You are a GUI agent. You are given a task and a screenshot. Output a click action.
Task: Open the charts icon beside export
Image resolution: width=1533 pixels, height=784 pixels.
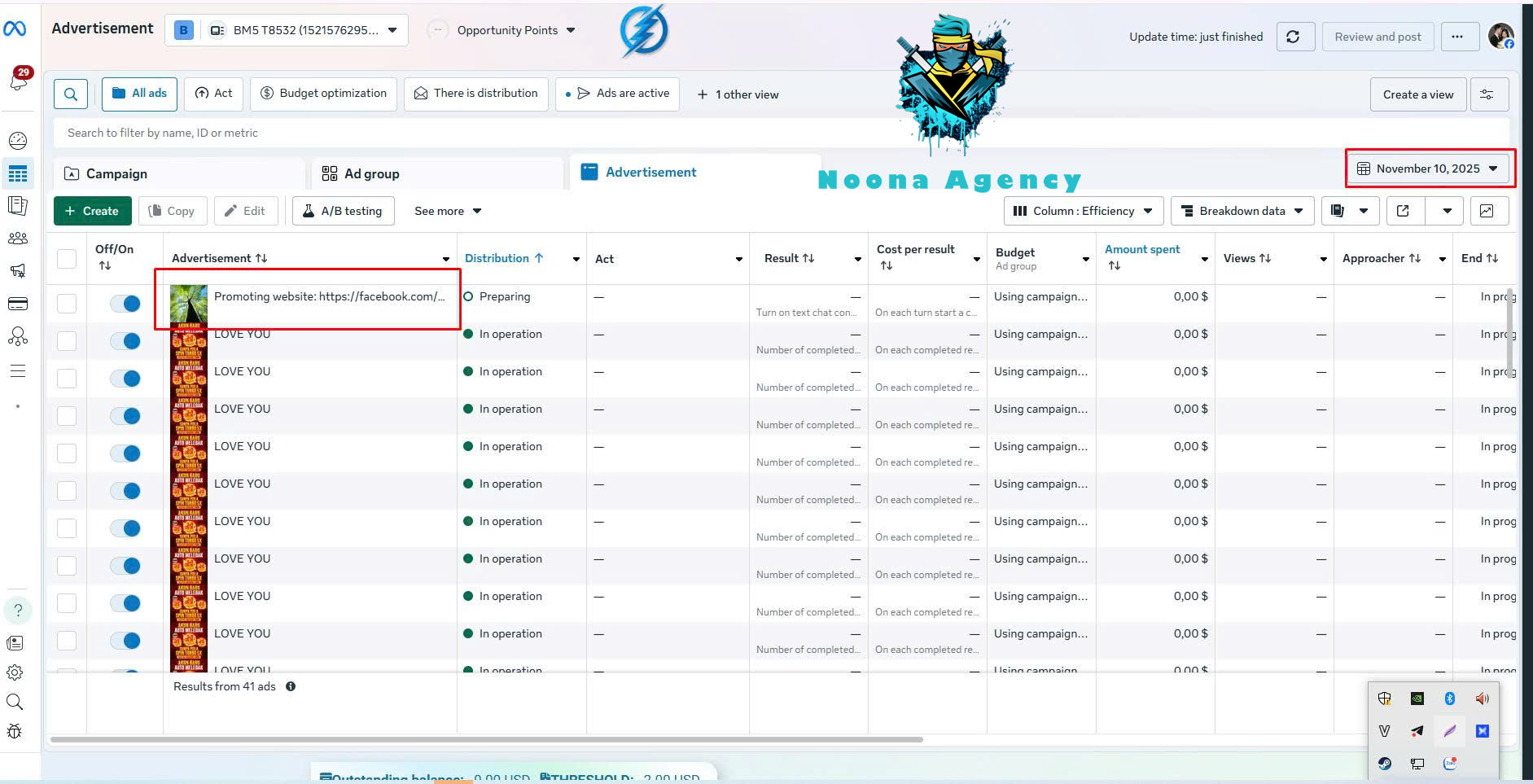coord(1487,211)
